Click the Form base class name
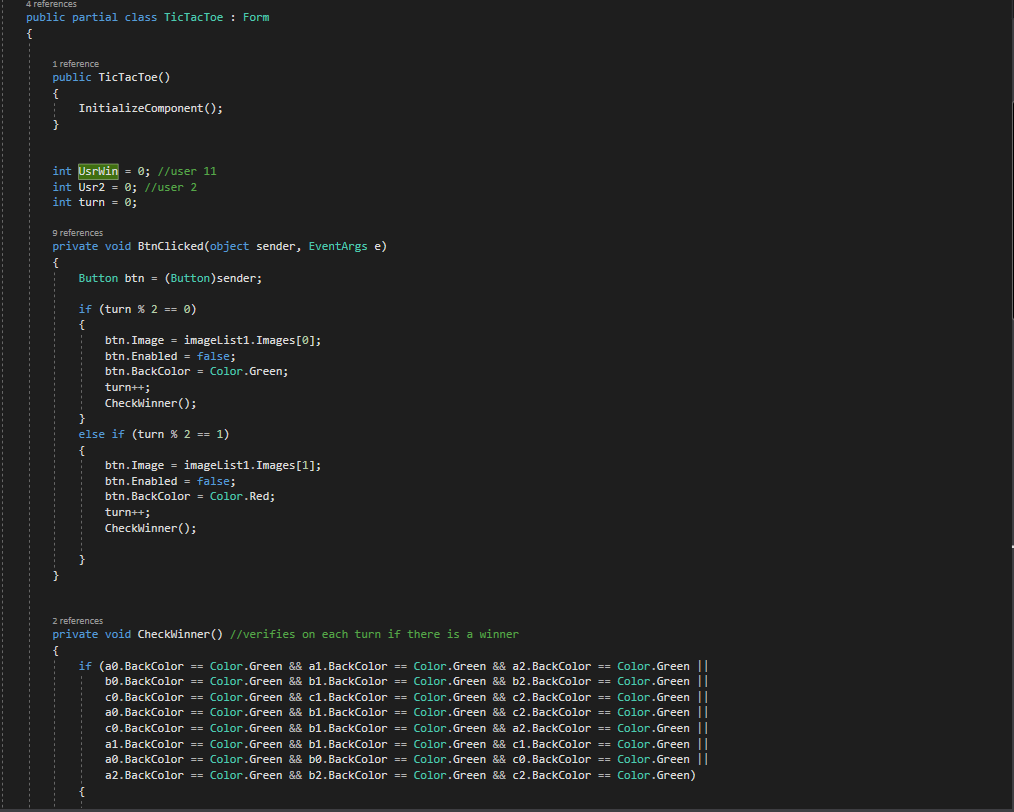Screen dimensions: 1014x812 tap(256, 17)
